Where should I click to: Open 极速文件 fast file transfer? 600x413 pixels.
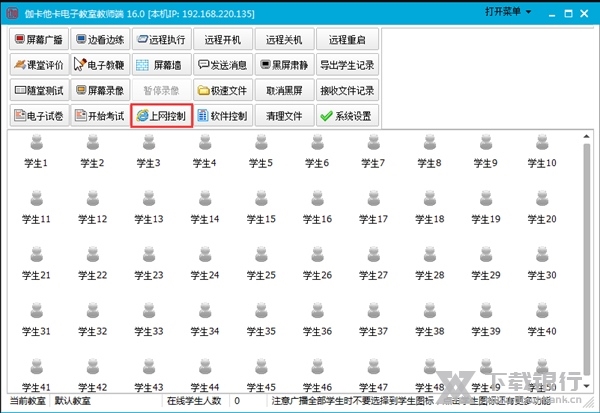(x=223, y=90)
